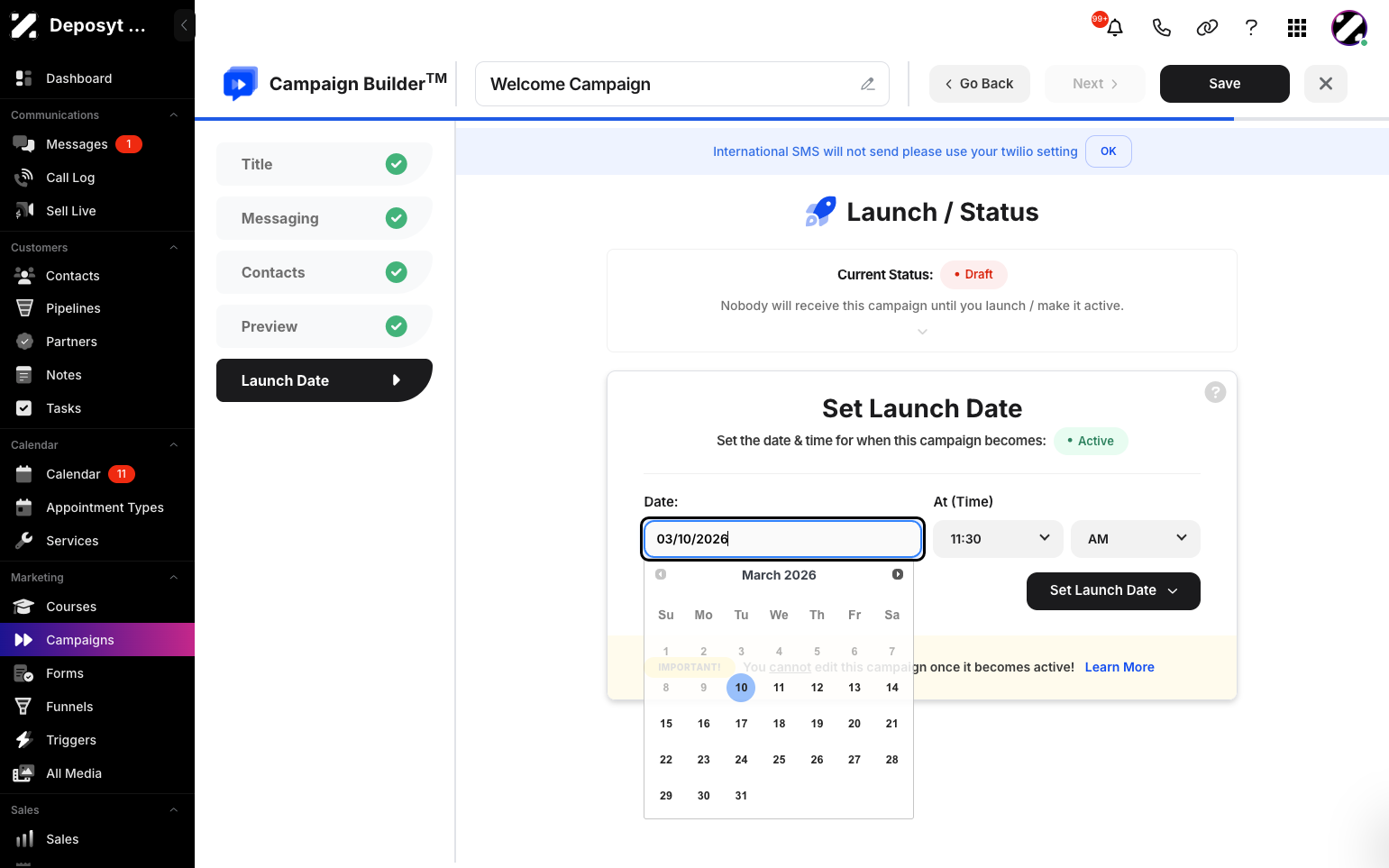
Task: Go to the Preview step
Action: point(324,326)
